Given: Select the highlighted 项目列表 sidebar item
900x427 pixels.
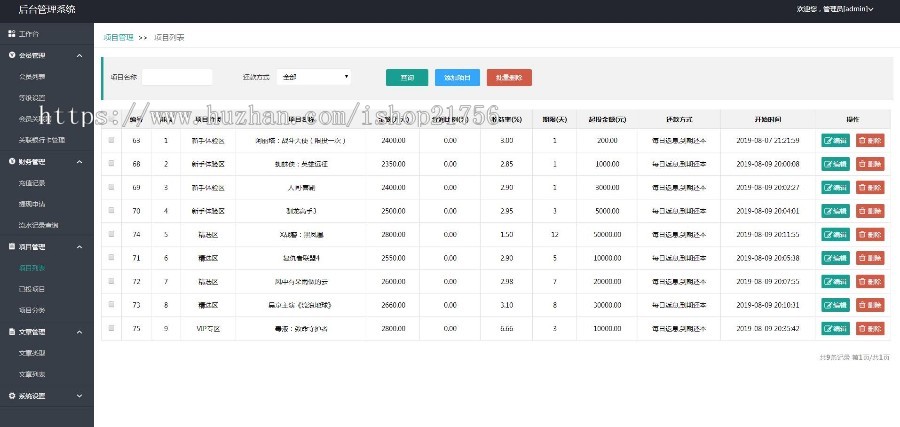Looking at the screenshot, I should 32,268.
